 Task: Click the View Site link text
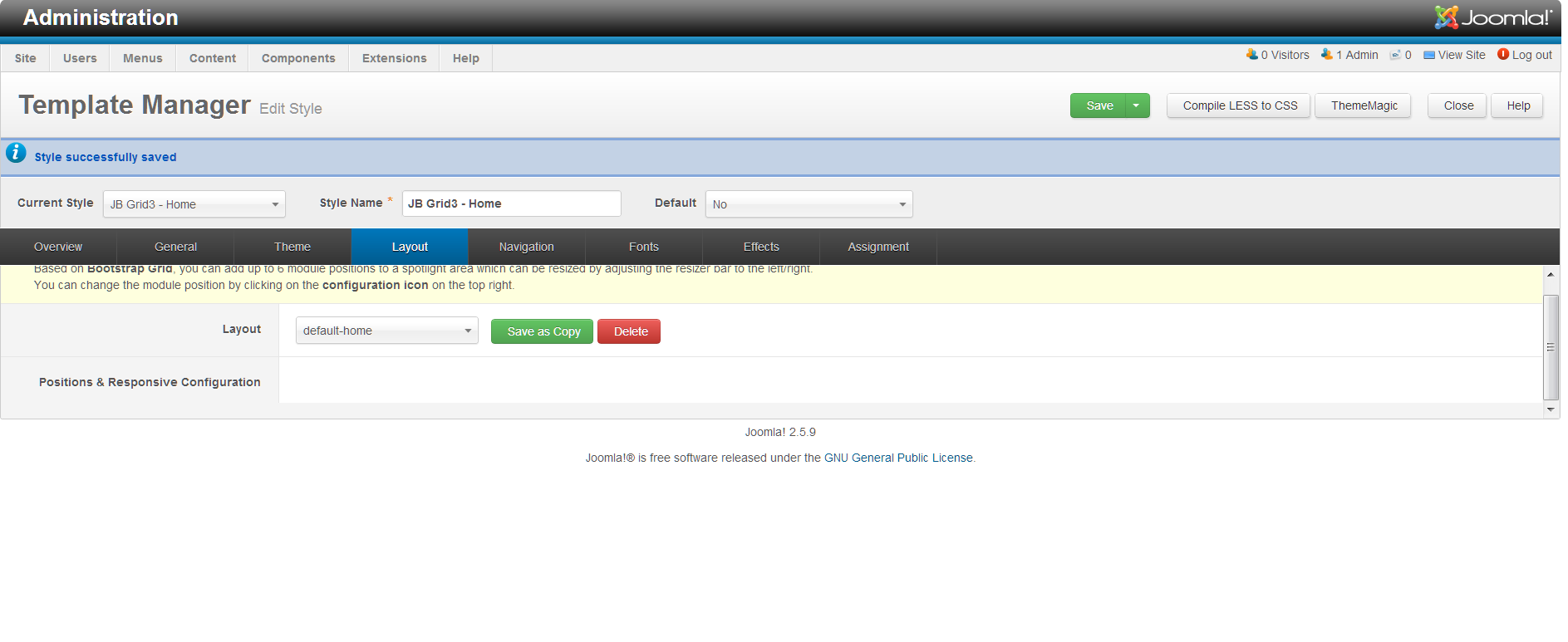coord(1462,55)
